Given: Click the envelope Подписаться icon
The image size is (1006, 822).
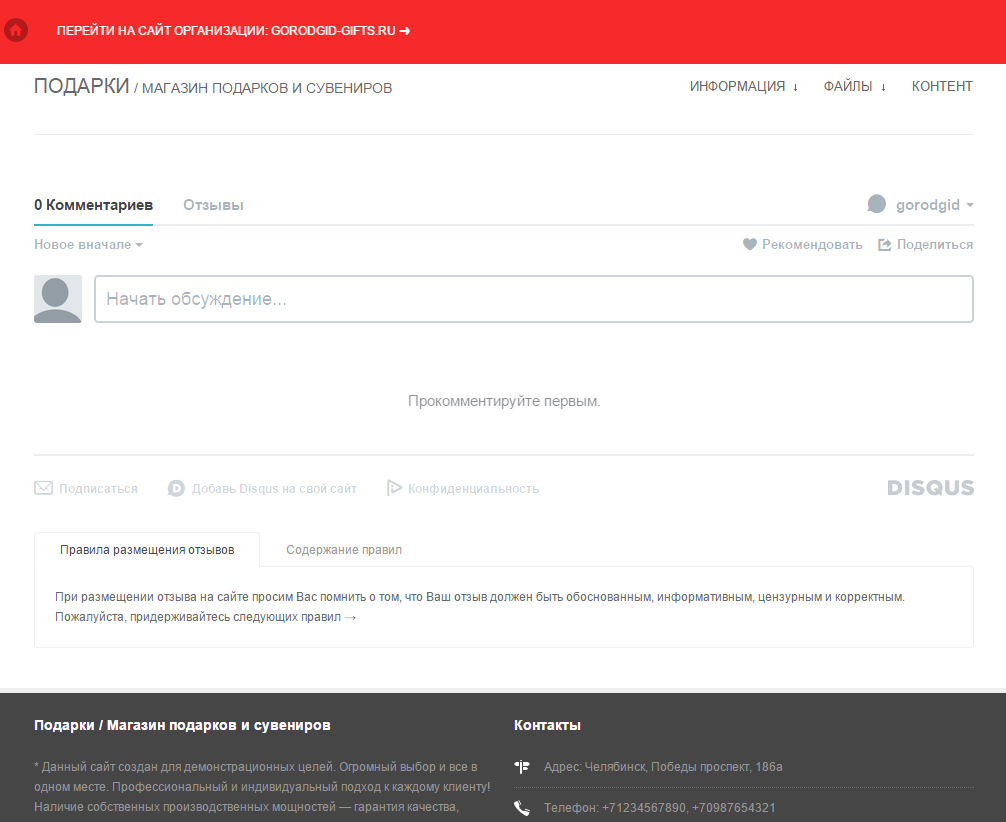Looking at the screenshot, I should pyautogui.click(x=44, y=489).
